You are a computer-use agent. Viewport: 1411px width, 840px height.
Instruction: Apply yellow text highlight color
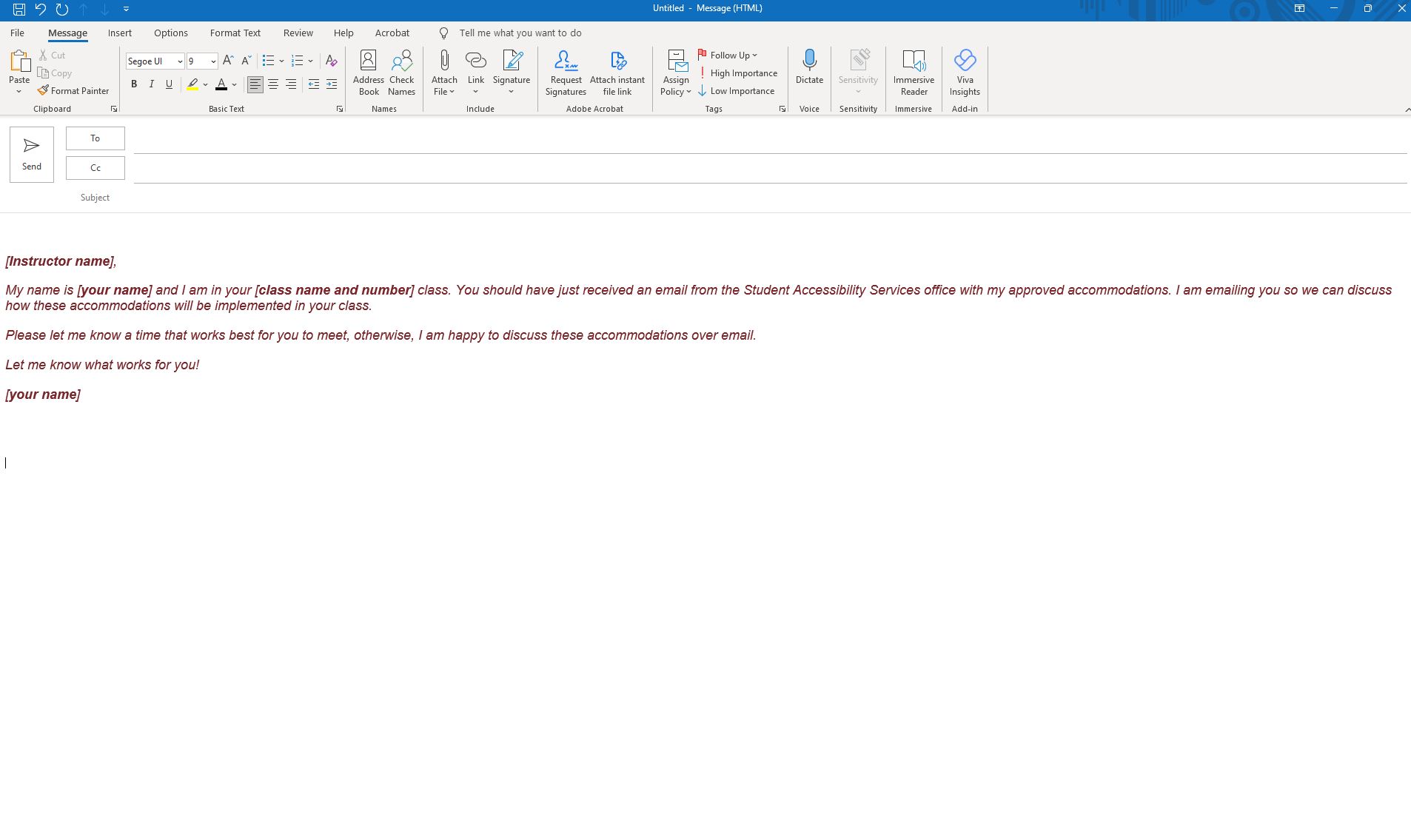tap(192, 84)
